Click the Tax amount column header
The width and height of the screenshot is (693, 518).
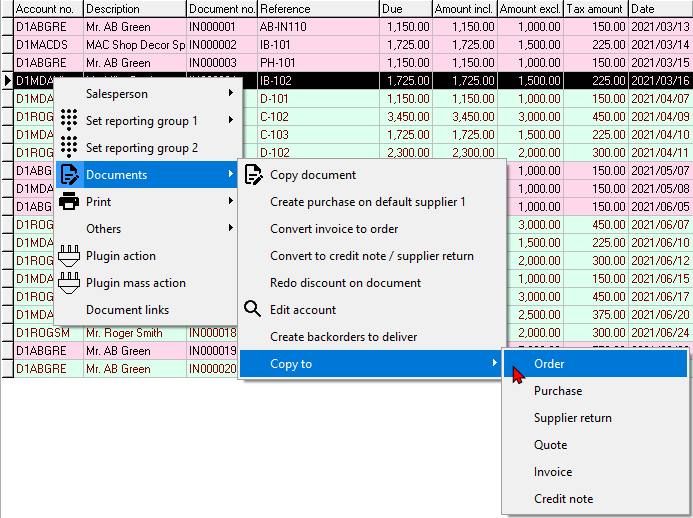click(x=596, y=9)
